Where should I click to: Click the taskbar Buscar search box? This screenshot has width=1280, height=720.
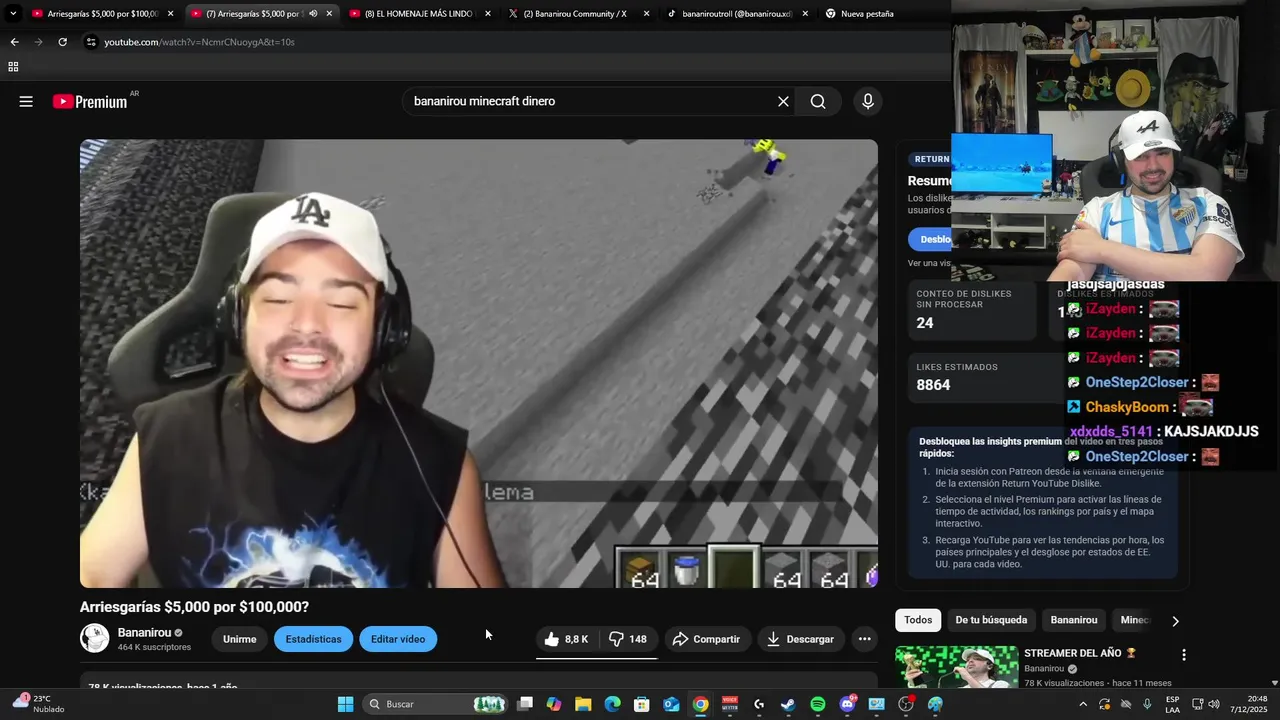coord(435,704)
